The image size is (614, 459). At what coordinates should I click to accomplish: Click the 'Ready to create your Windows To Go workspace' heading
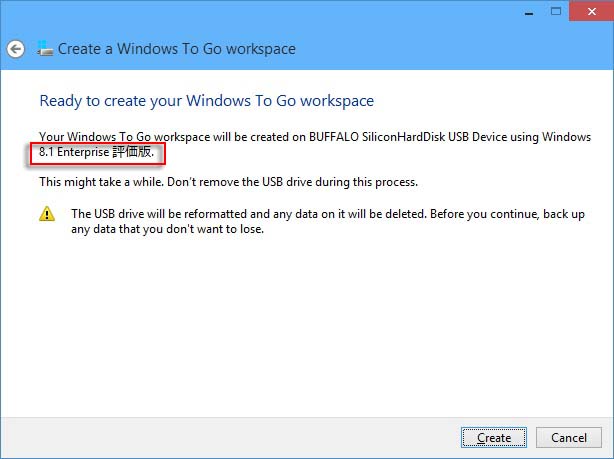pos(207,101)
